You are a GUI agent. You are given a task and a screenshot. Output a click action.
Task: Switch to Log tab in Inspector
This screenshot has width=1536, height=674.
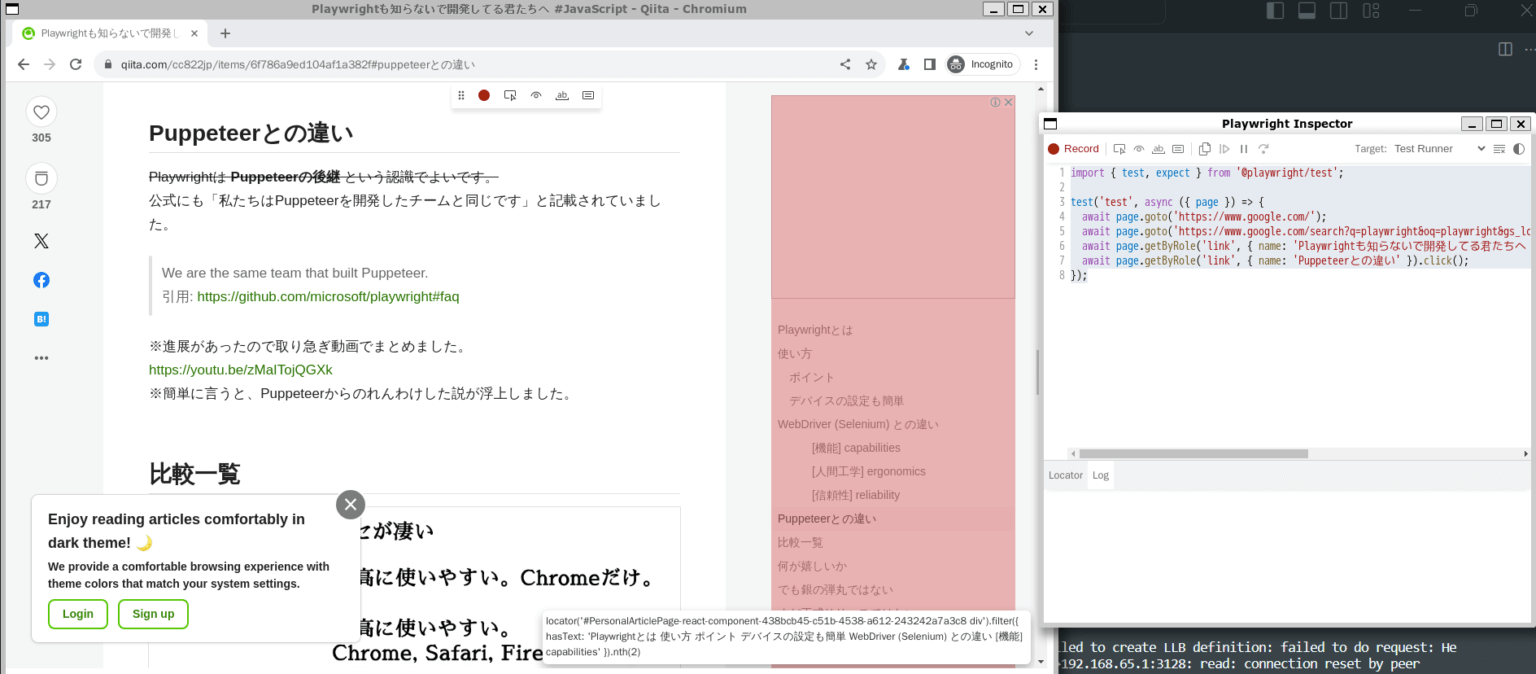click(x=1100, y=475)
